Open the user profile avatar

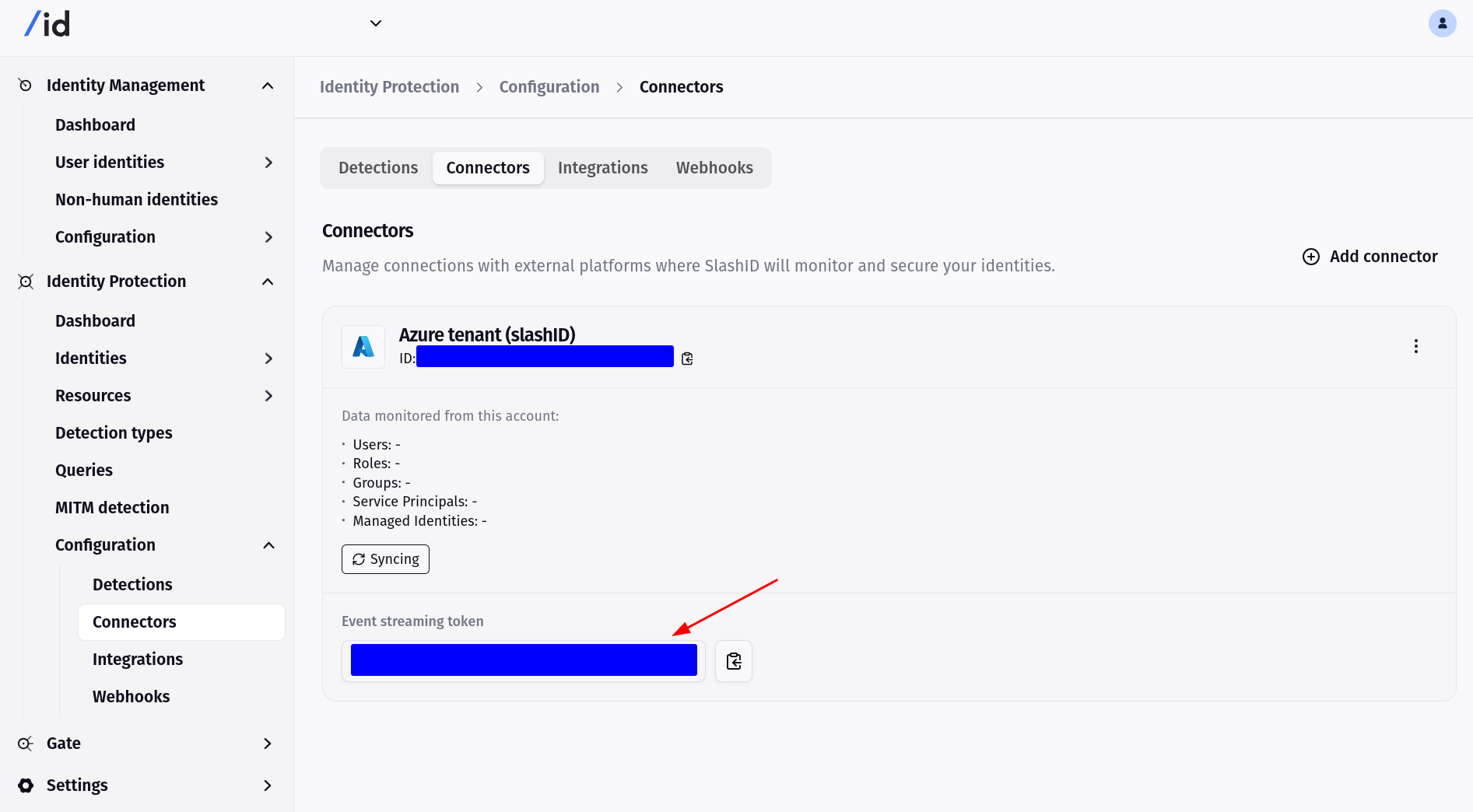[1442, 23]
